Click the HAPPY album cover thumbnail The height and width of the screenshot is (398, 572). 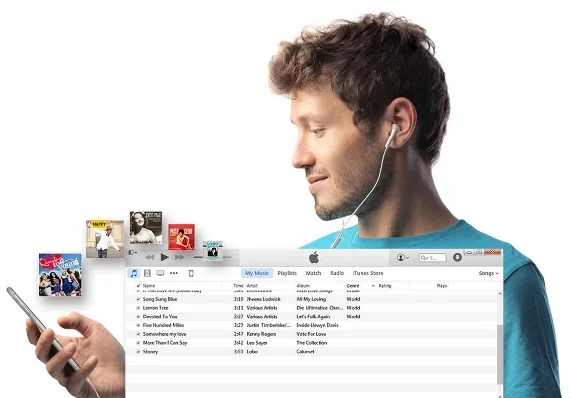point(104,239)
